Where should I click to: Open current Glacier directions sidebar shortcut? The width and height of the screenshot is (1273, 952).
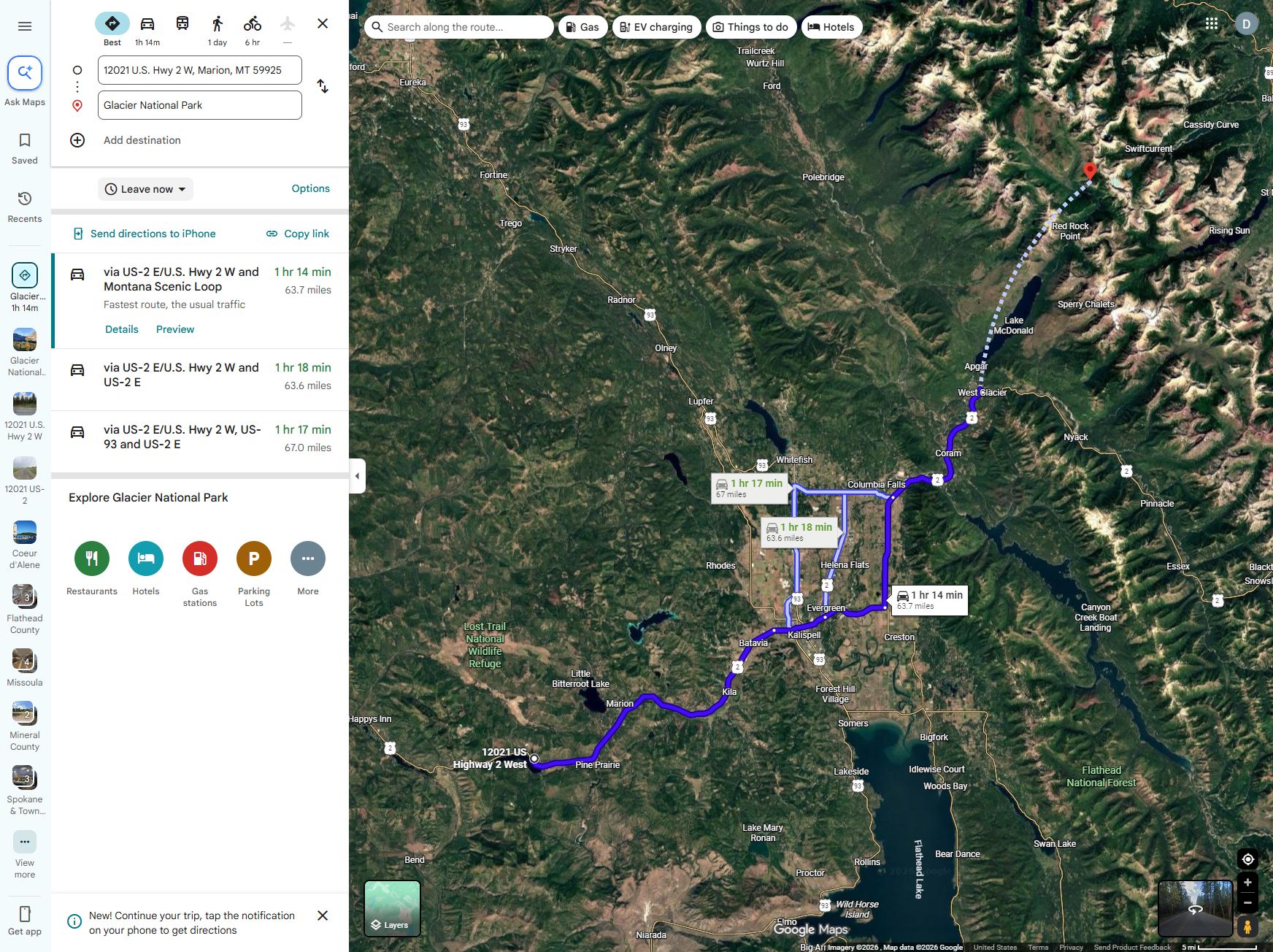(x=25, y=287)
